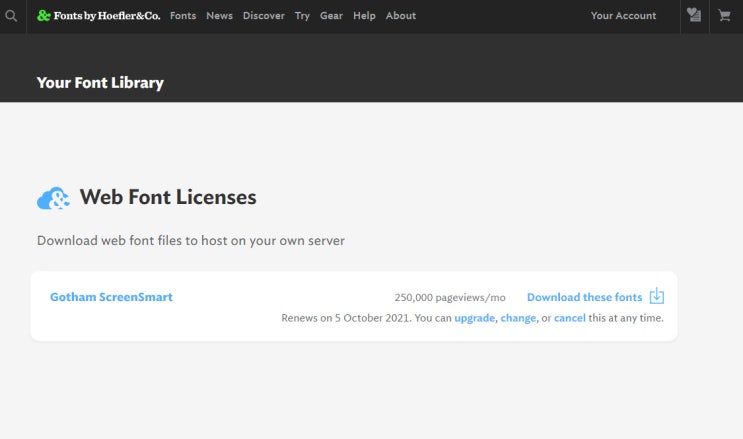Click the Web Font Licenses heading
Image resolution: width=743 pixels, height=439 pixels.
pyautogui.click(x=168, y=197)
